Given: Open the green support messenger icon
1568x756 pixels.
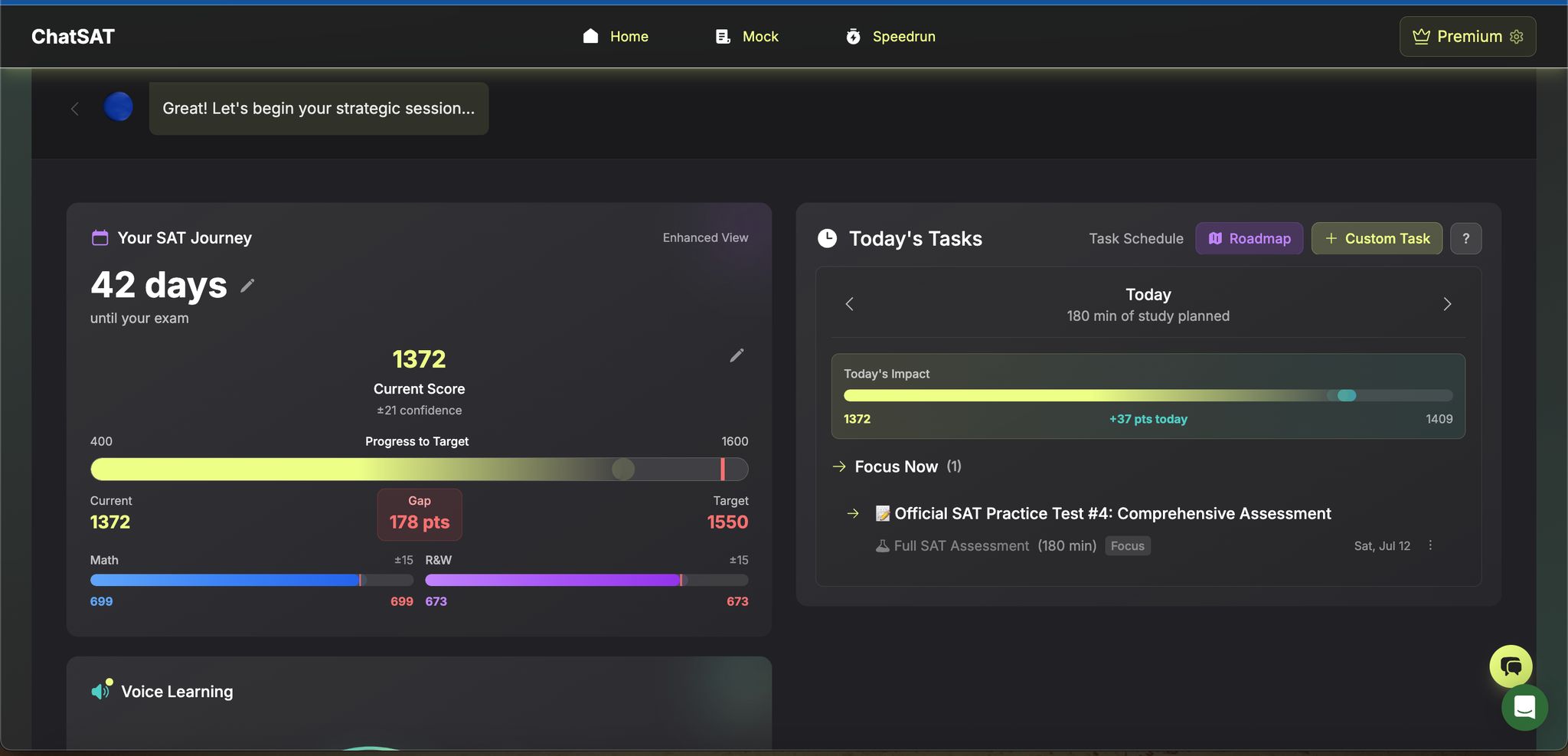Looking at the screenshot, I should click(1524, 709).
